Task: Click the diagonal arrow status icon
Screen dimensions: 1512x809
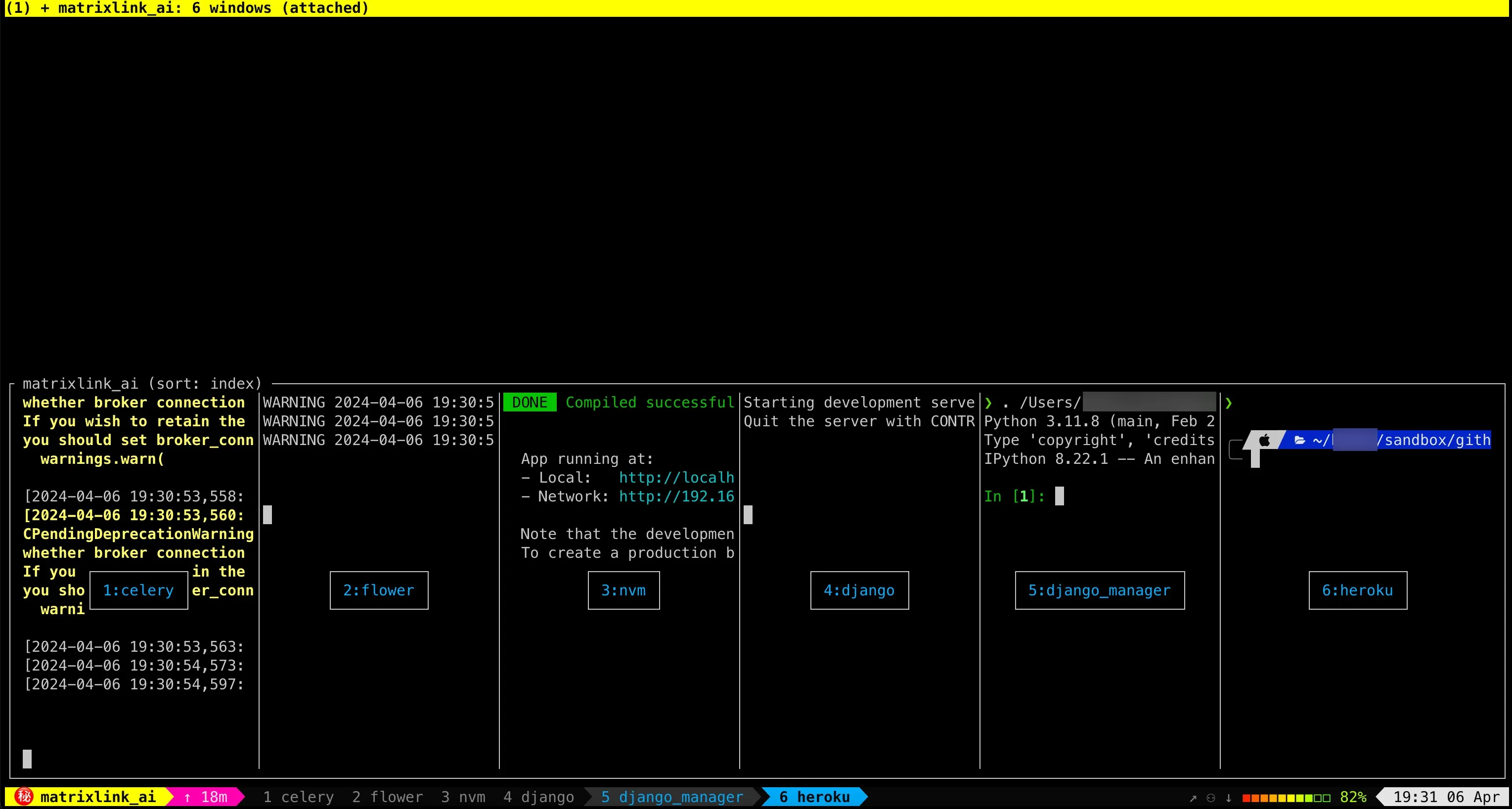Action: pos(1193,798)
